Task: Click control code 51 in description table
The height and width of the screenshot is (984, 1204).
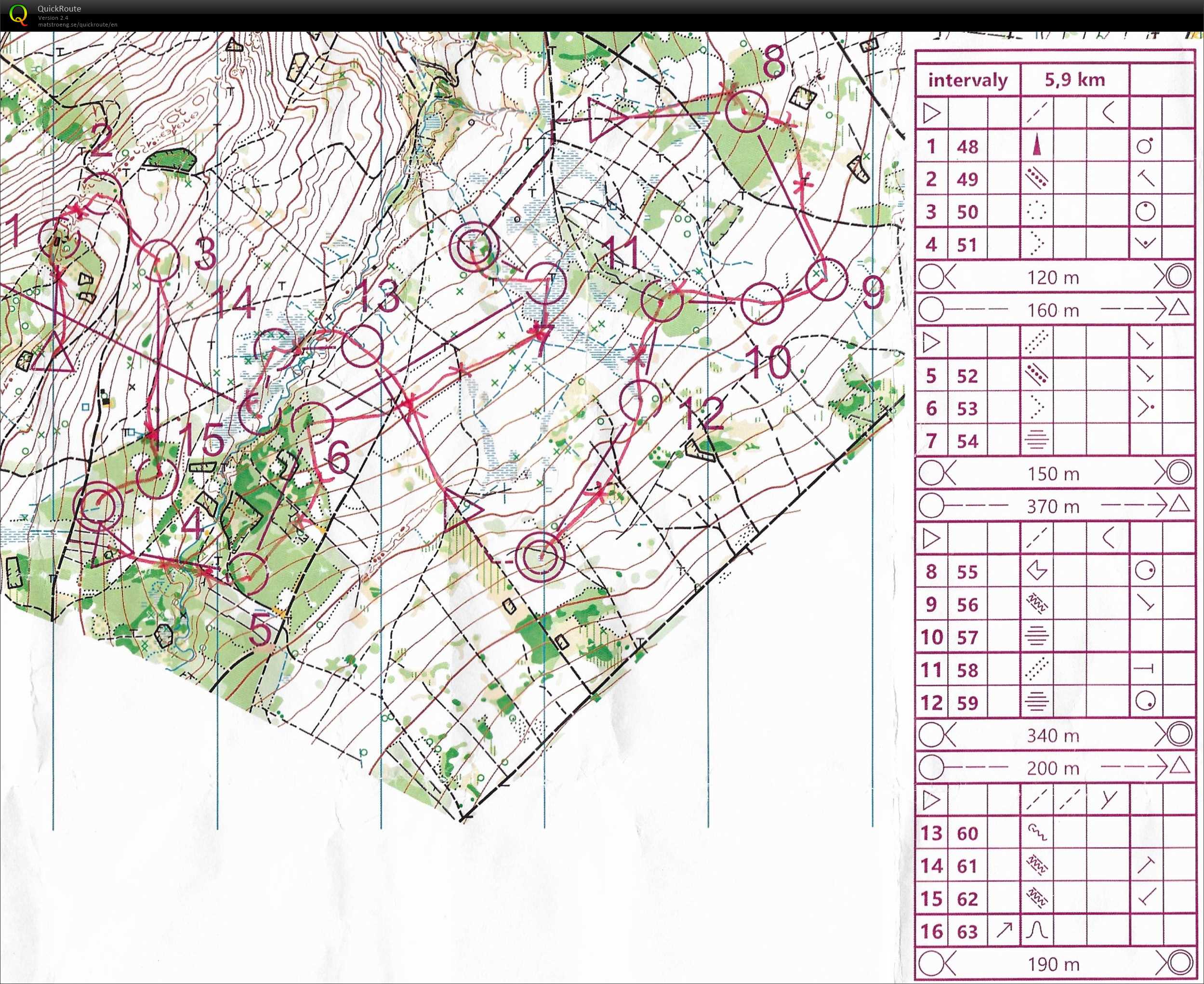Action: [x=968, y=245]
